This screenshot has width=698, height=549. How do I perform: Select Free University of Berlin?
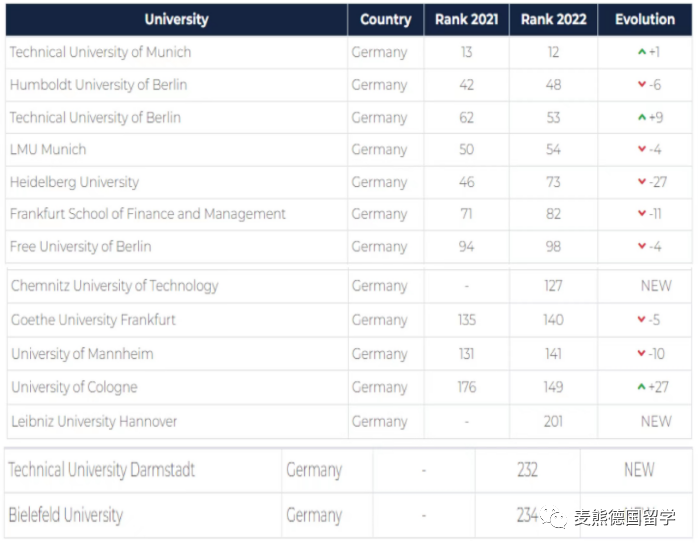pyautogui.click(x=81, y=246)
